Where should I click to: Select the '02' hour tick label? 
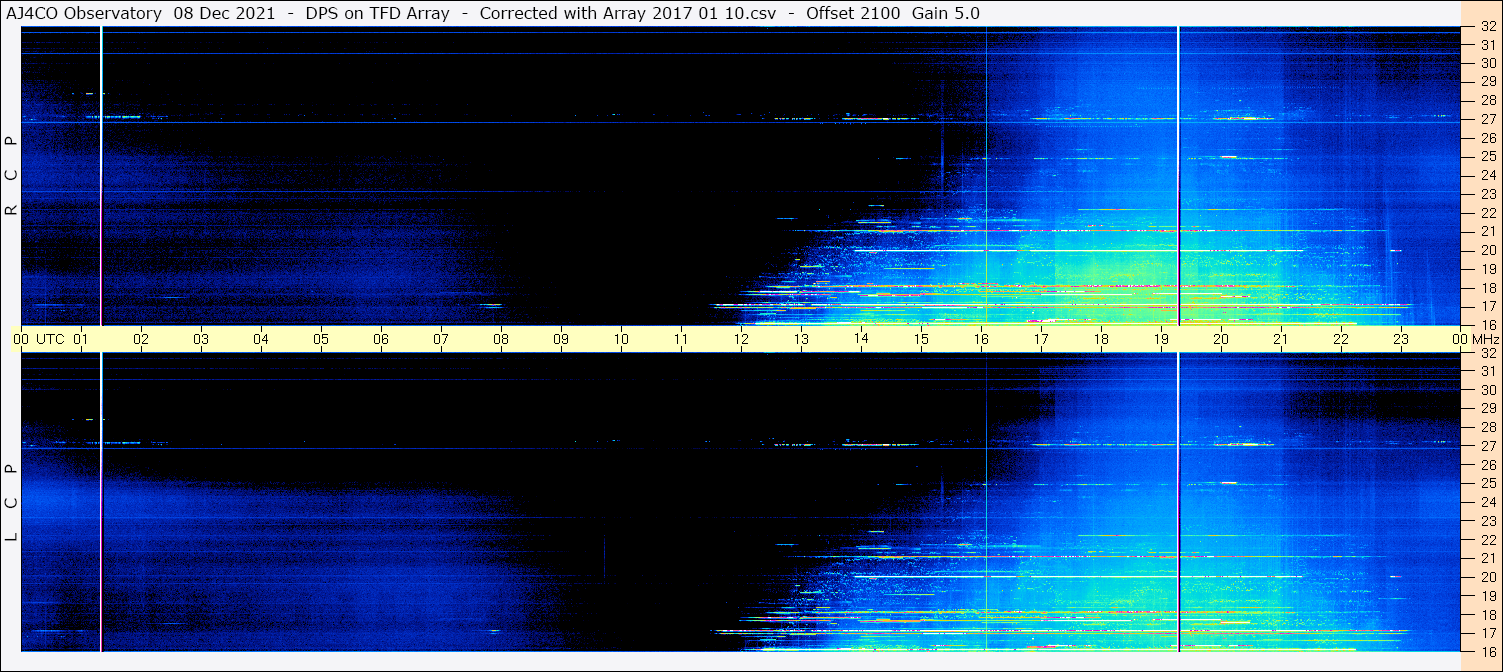tap(142, 339)
